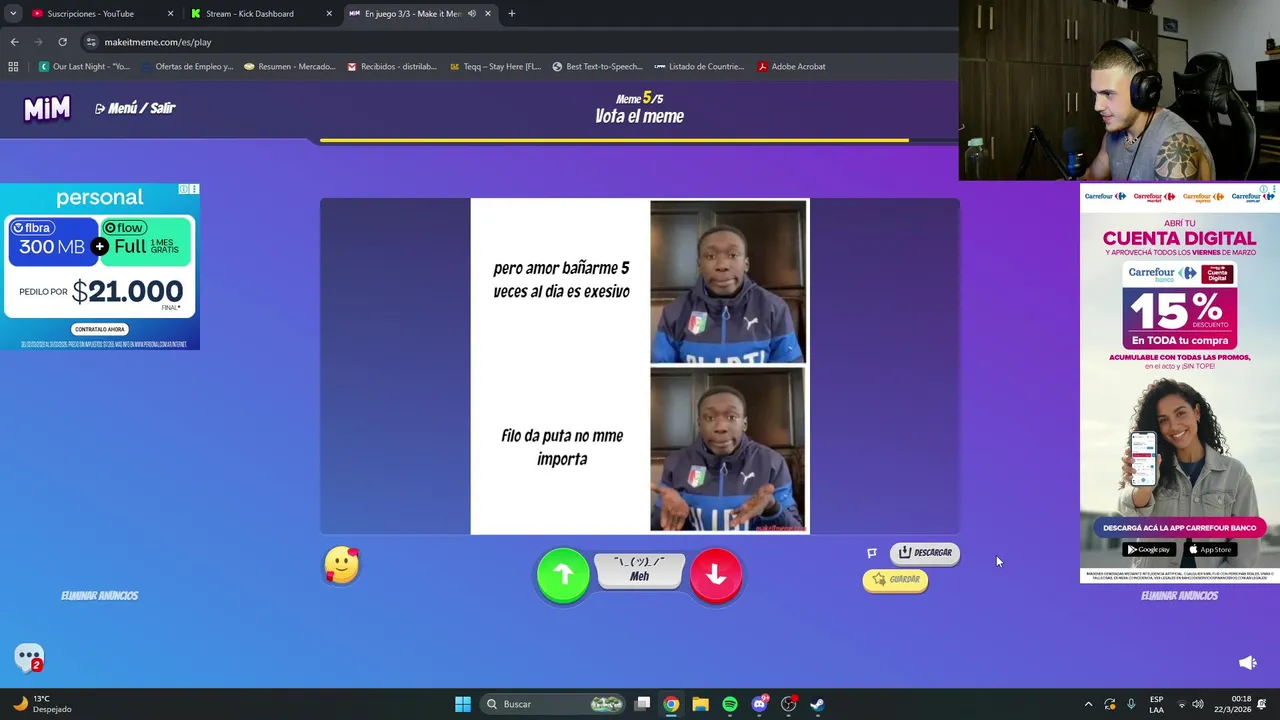Open Teqq – Stay Here bookmark
Viewport: 1280px width, 720px height.
495,67
